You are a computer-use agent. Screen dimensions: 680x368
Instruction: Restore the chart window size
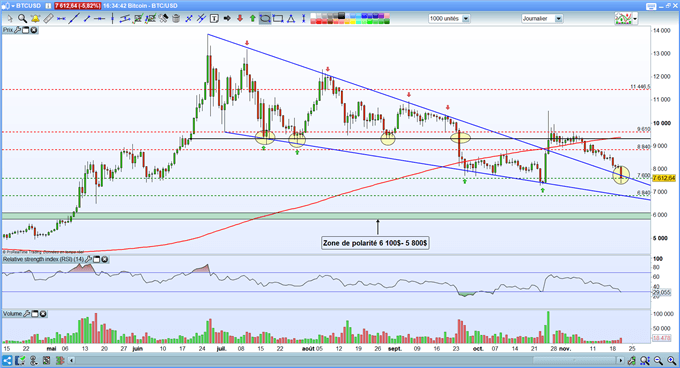pyautogui.click(x=668, y=6)
